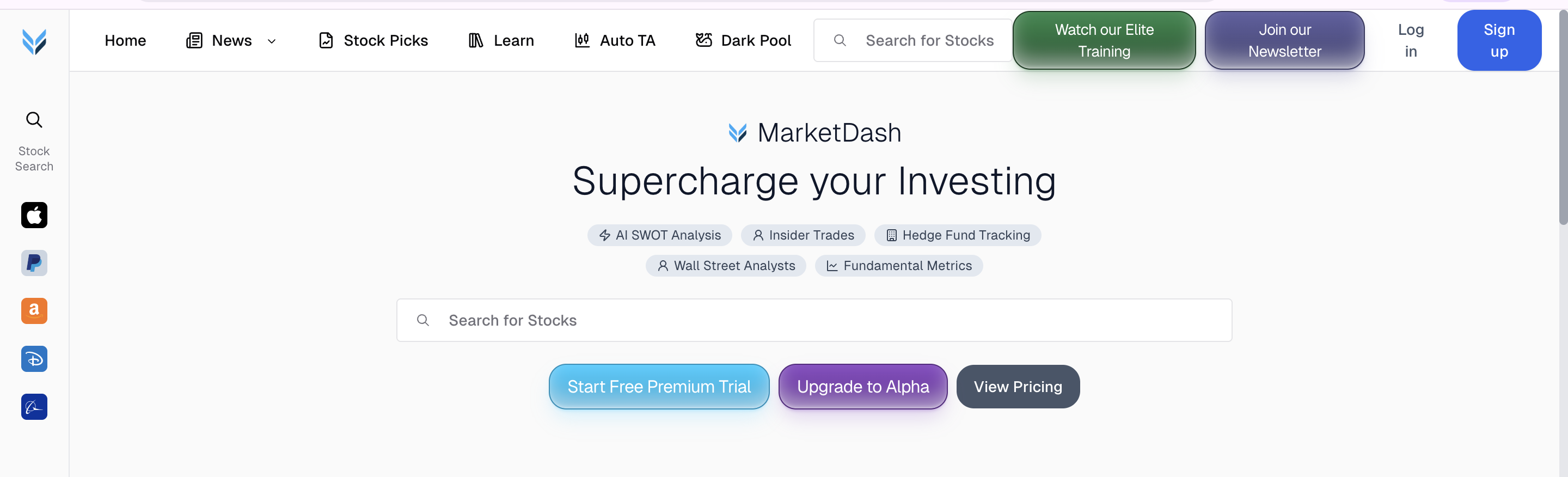Click Watch our Elite Training button
Viewport: 1568px width, 477px height.
pos(1104,41)
